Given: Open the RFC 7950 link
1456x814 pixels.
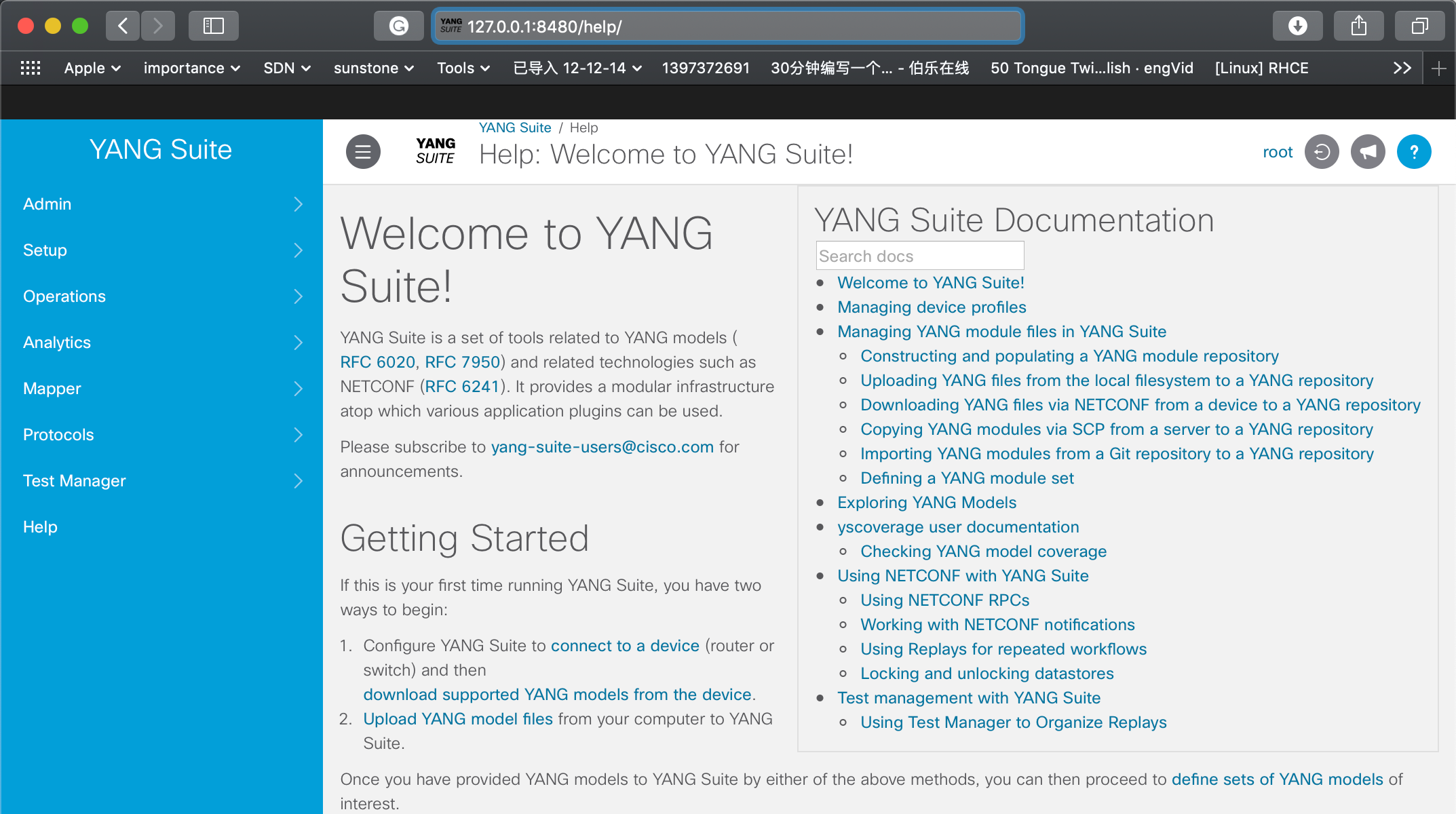Looking at the screenshot, I should pos(462,362).
